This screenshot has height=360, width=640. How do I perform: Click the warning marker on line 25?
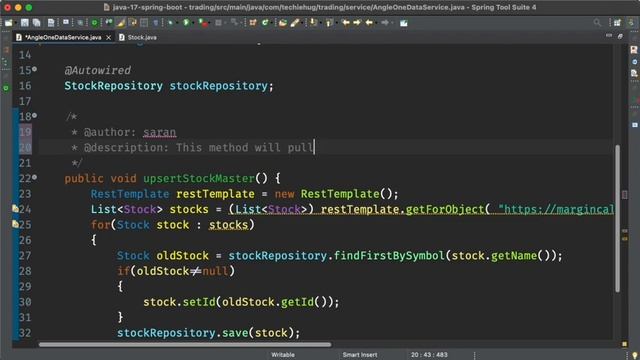[x=15, y=224]
